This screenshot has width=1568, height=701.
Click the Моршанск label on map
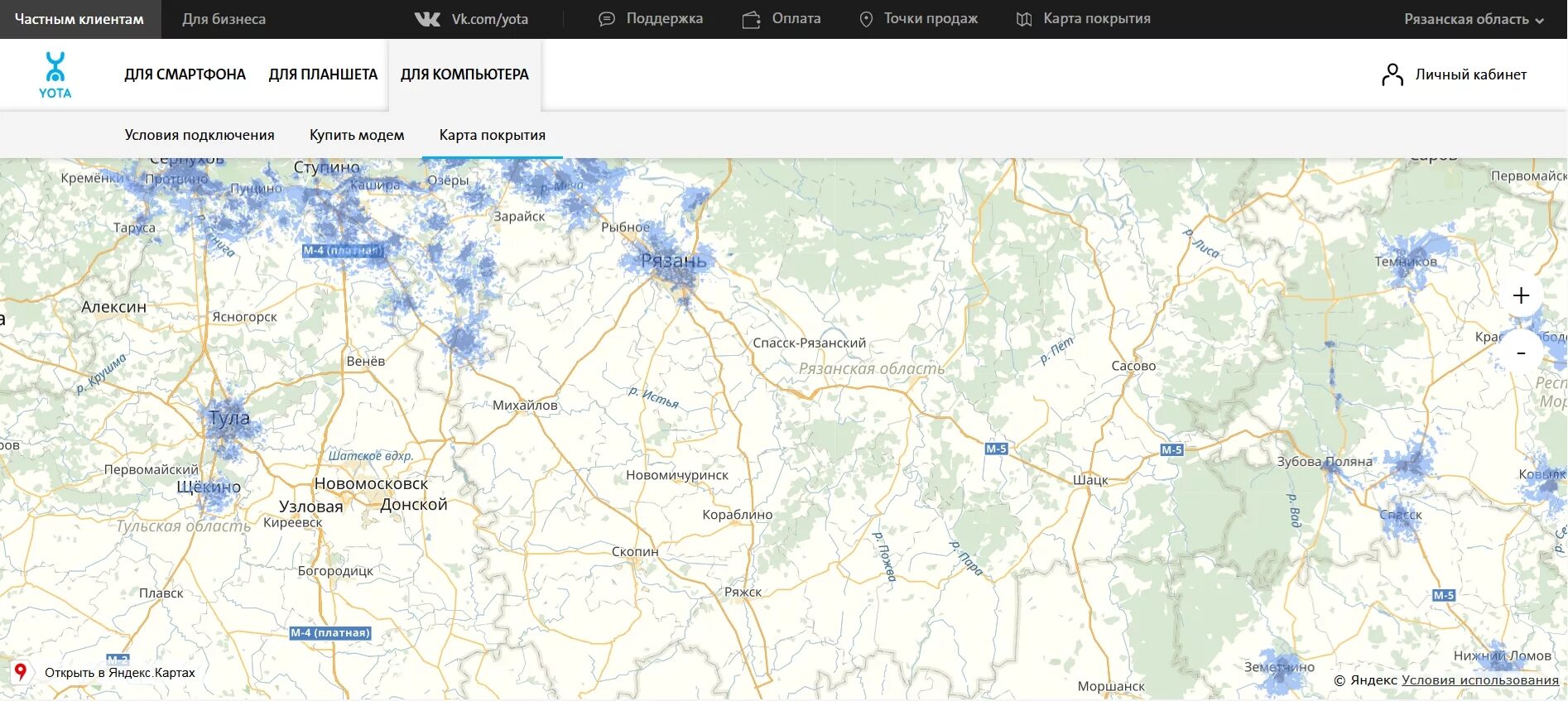1111,686
